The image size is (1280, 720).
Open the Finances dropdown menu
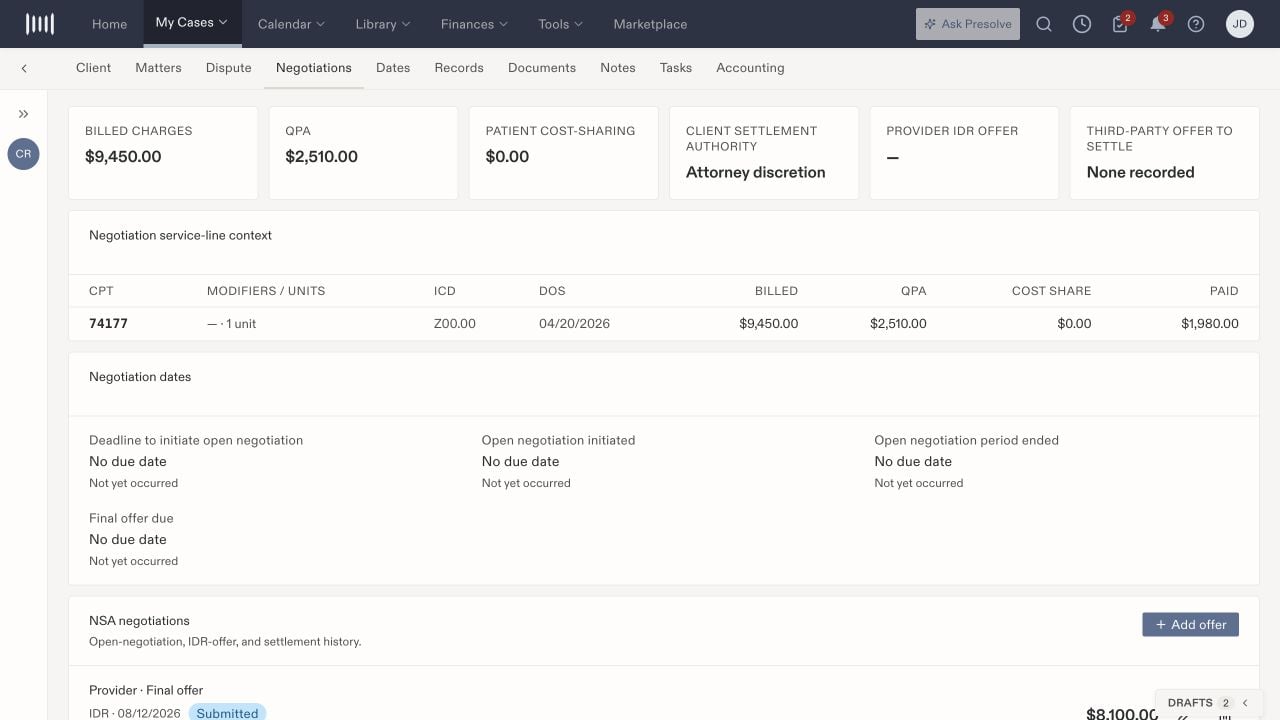pyautogui.click(x=474, y=24)
